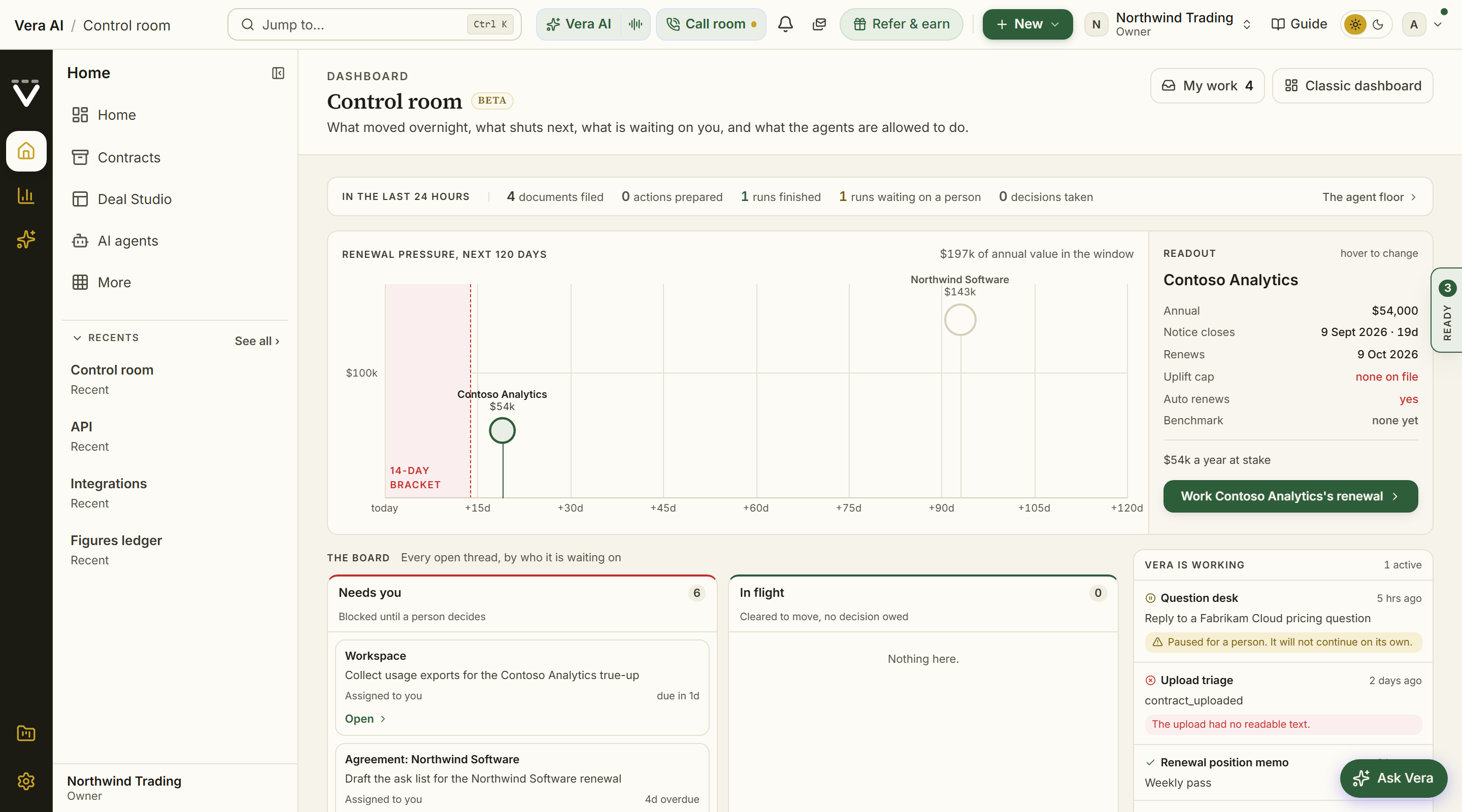
Task: Click the In flight count badge
Action: (1098, 593)
